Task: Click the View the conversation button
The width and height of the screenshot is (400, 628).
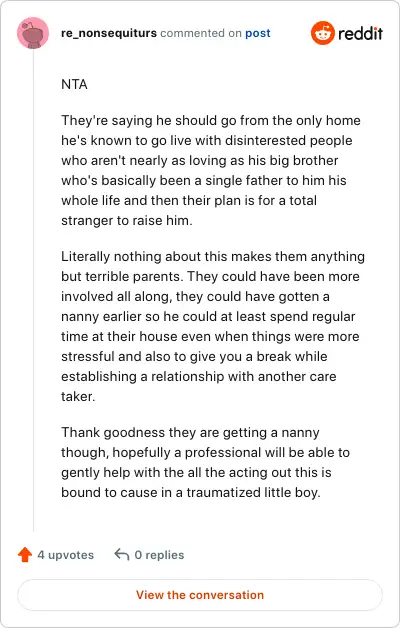Action: (x=200, y=595)
